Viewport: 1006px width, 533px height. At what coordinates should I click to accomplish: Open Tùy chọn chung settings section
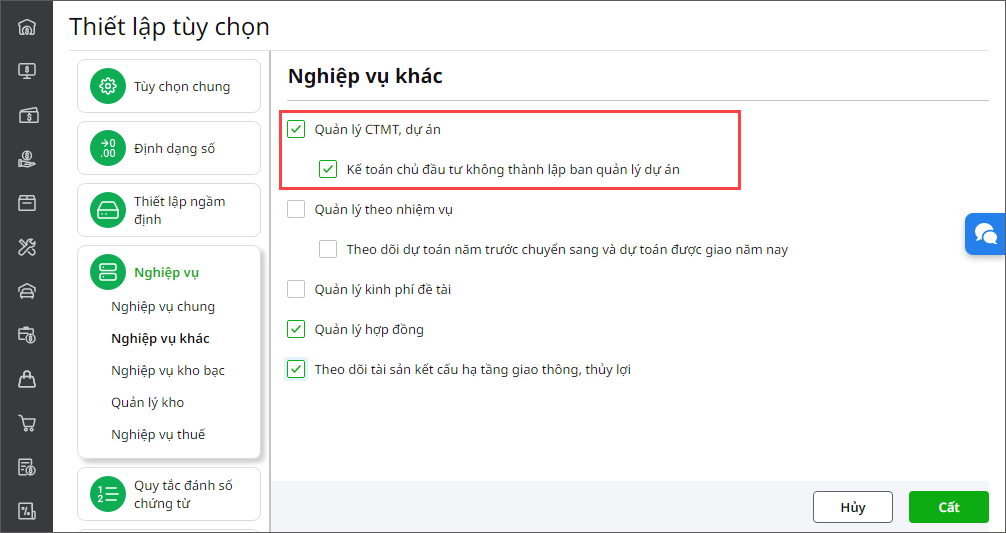pos(169,86)
